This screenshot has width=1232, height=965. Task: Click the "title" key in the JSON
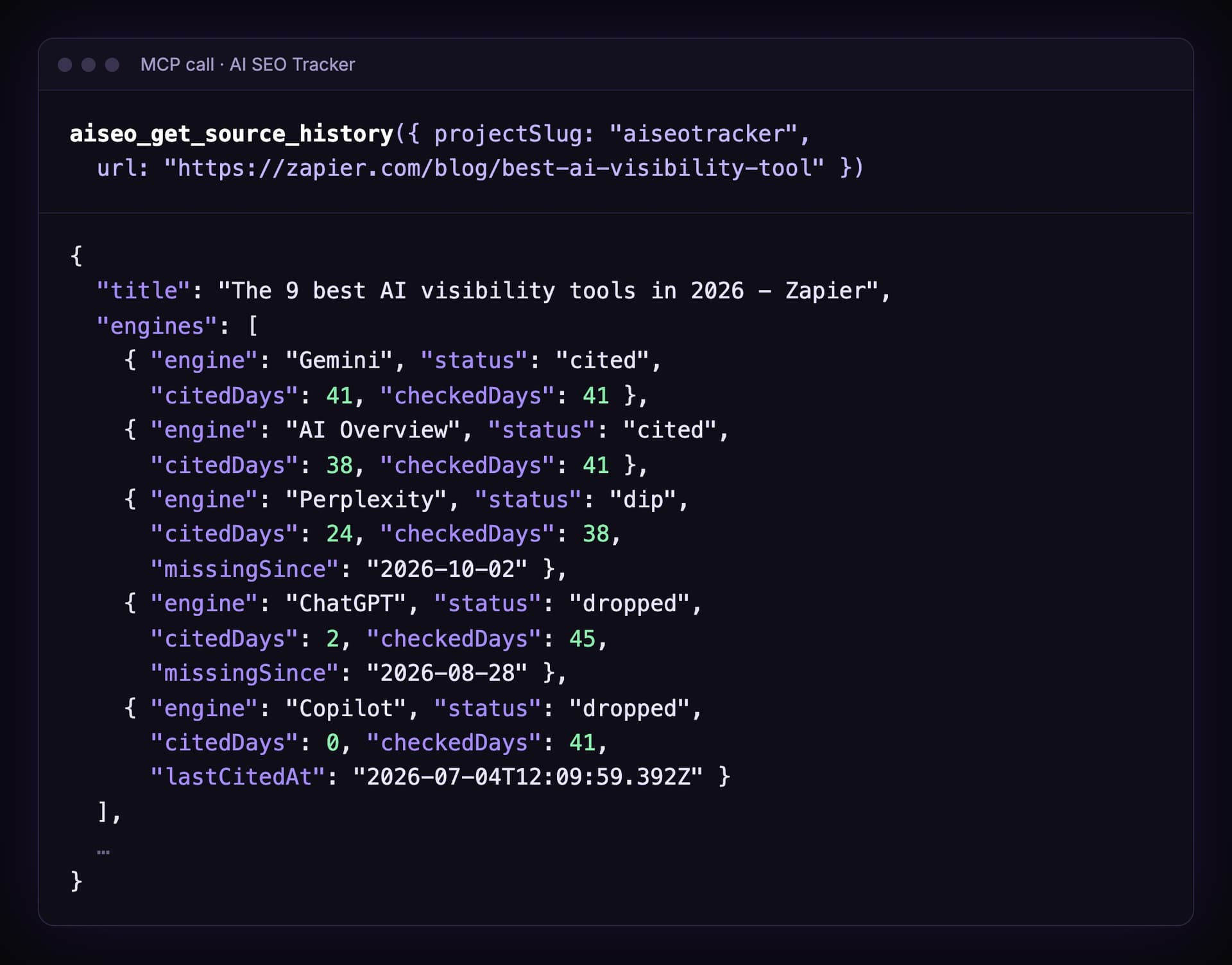click(x=144, y=291)
